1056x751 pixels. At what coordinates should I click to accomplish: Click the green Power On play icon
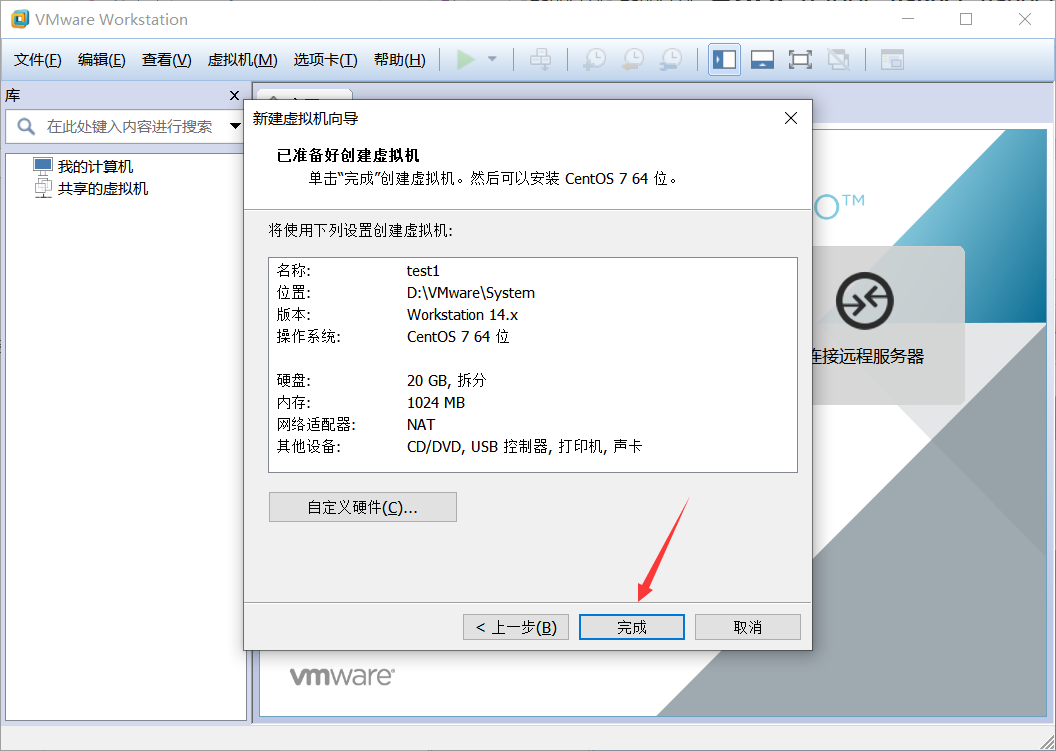[465, 59]
